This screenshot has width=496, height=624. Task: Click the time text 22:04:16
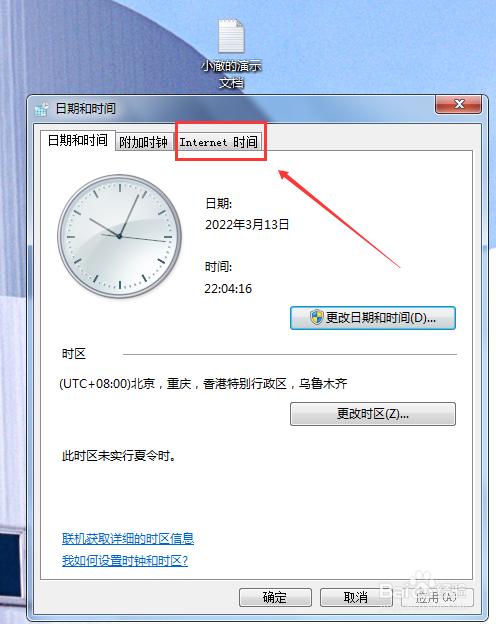[x=228, y=288]
